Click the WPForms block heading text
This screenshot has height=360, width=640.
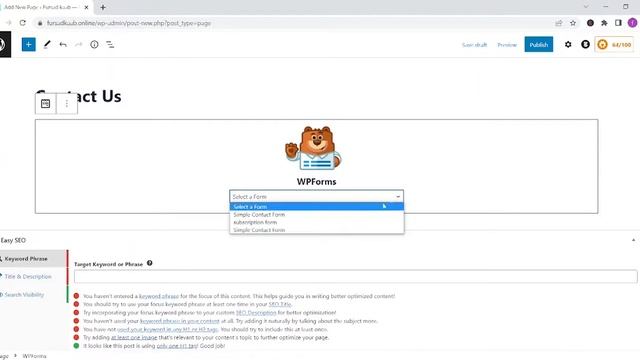tap(316, 182)
